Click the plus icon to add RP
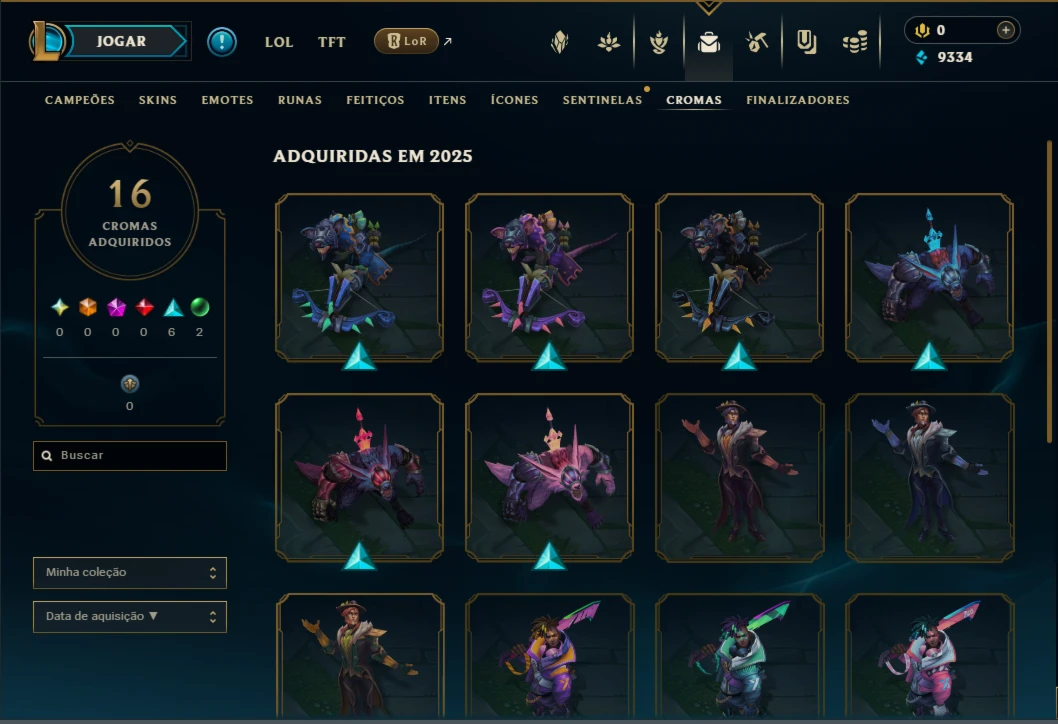Image resolution: width=1058 pixels, height=724 pixels. click(x=1005, y=30)
